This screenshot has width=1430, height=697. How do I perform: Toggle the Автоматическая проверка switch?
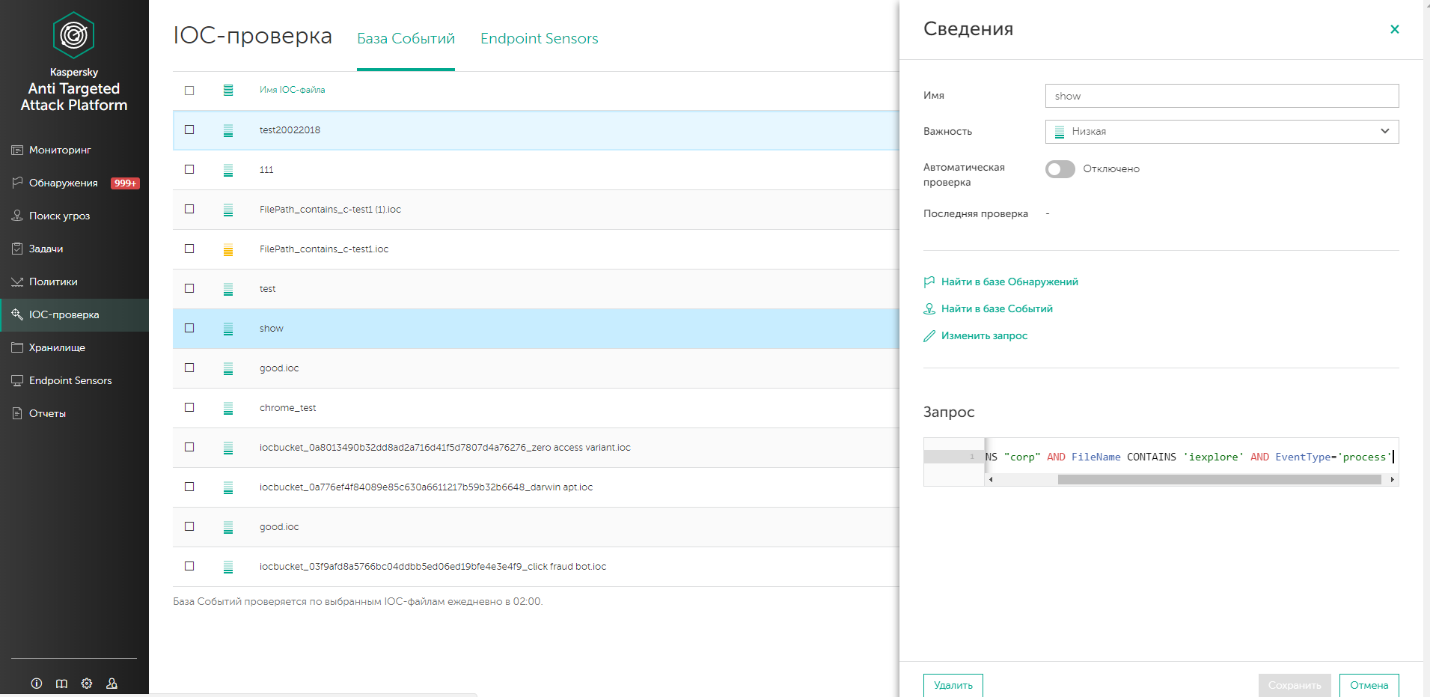pos(1060,169)
